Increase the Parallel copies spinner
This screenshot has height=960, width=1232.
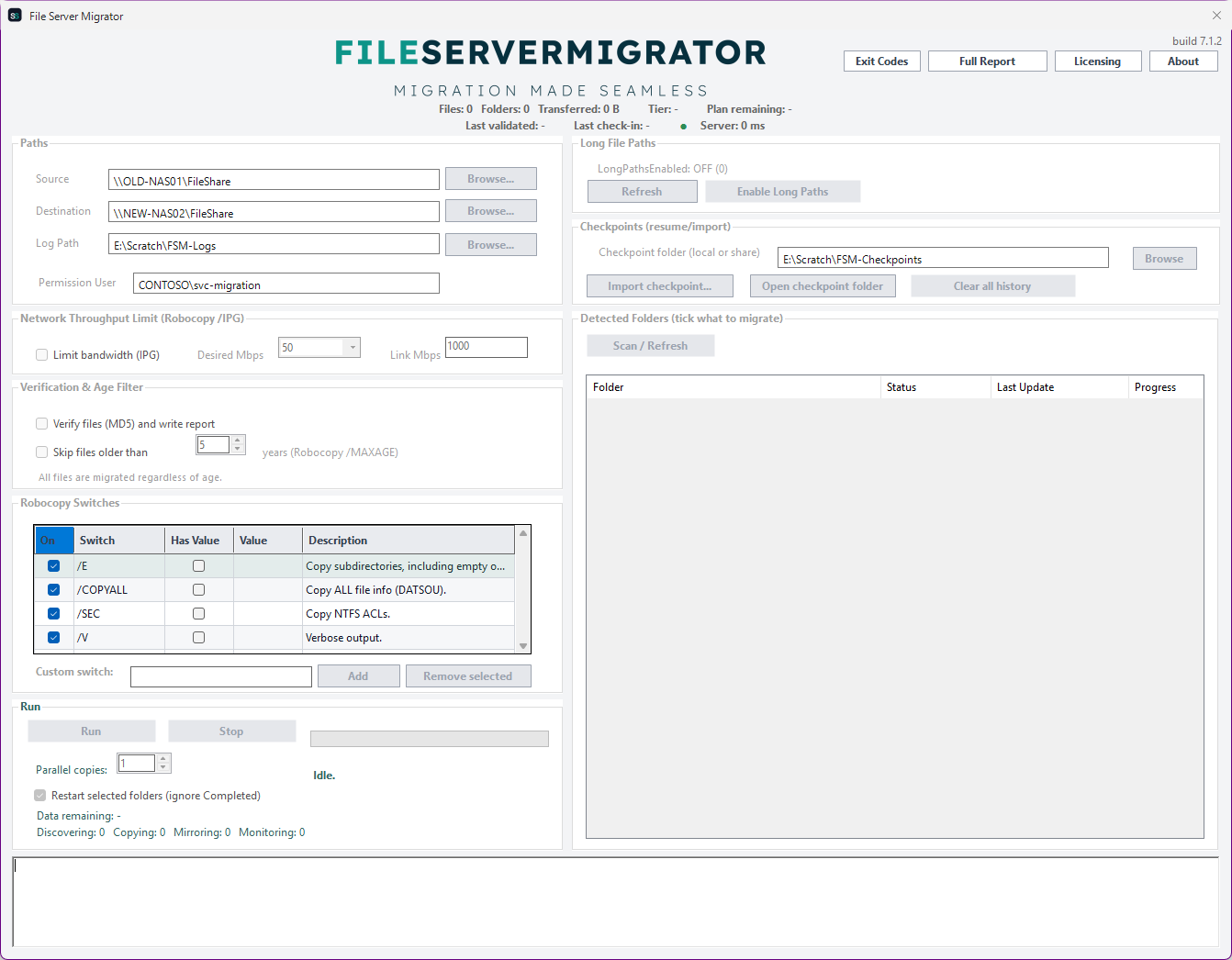163,759
